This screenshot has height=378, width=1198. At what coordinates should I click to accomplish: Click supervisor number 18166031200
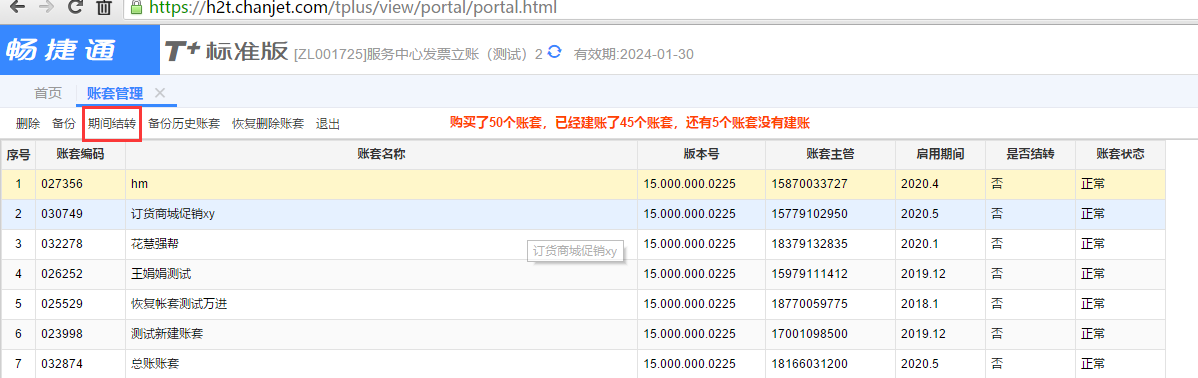(810, 364)
